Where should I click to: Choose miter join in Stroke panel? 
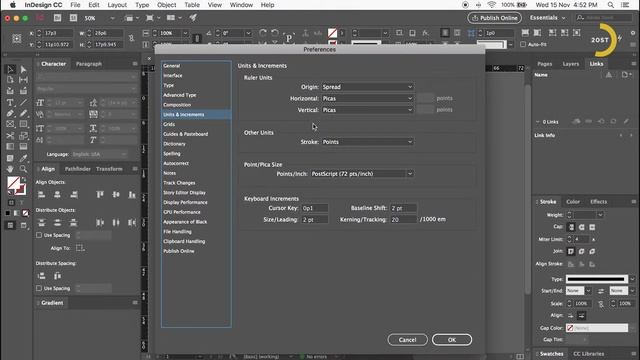tap(571, 251)
